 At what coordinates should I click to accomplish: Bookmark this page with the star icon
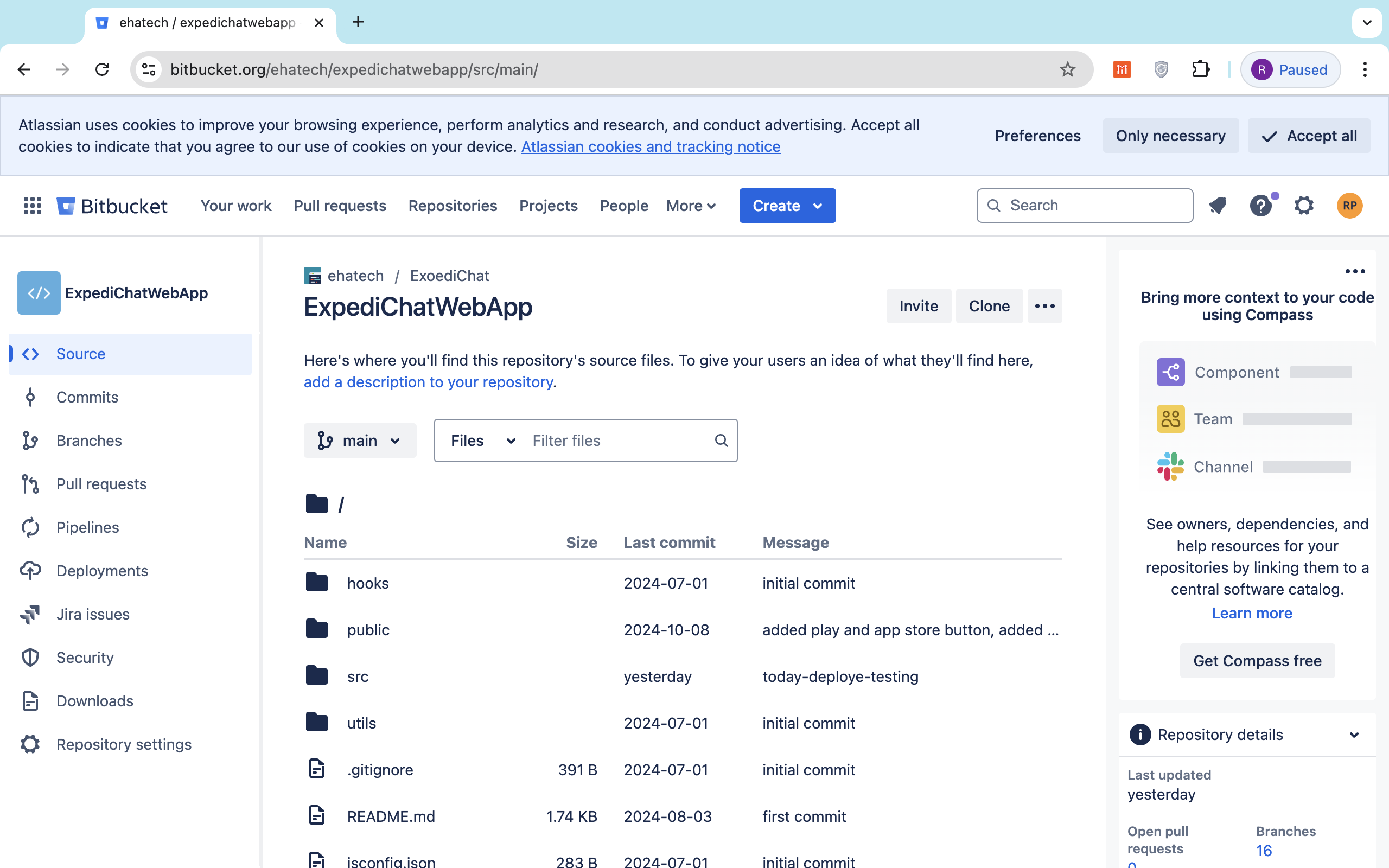point(1067,69)
